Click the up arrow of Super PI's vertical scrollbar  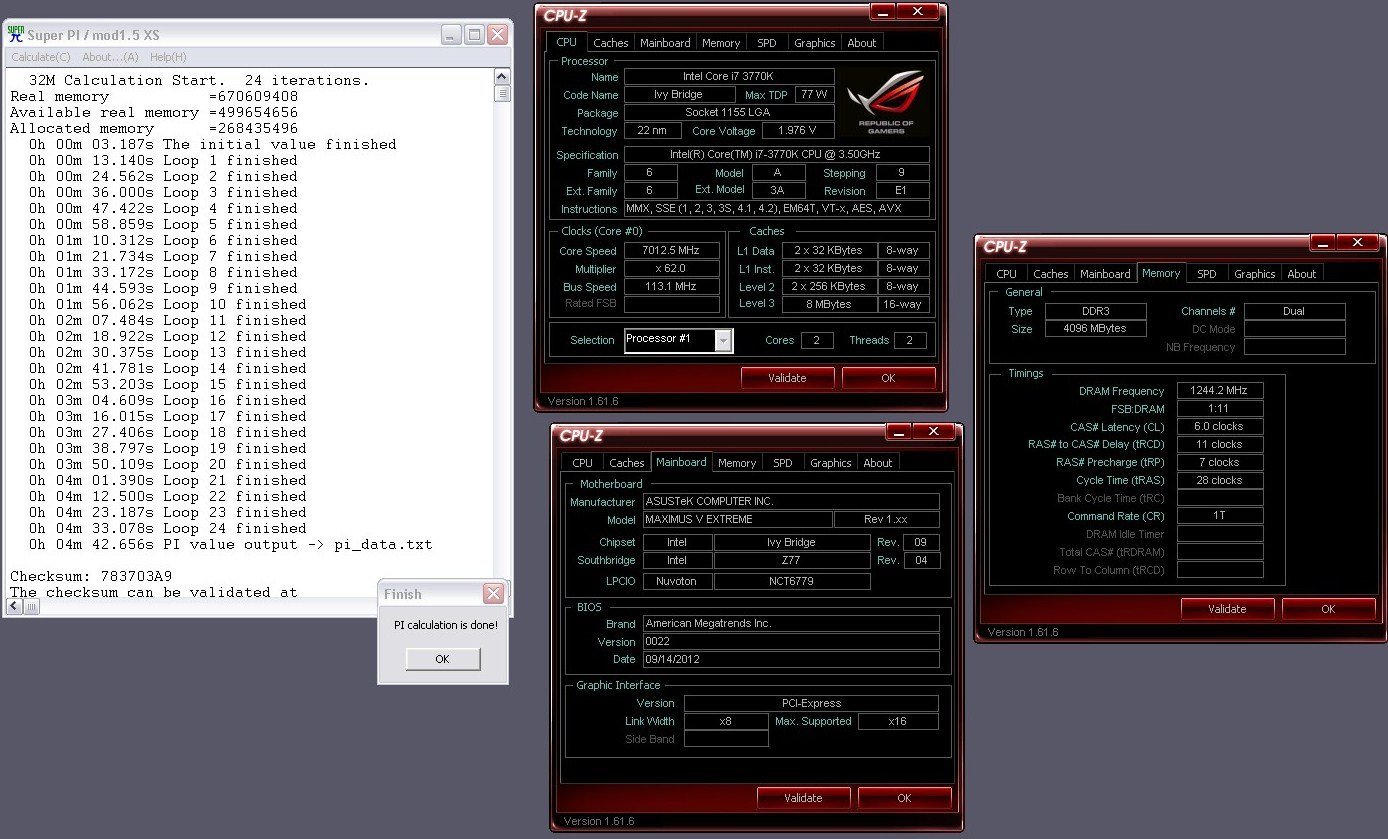502,77
